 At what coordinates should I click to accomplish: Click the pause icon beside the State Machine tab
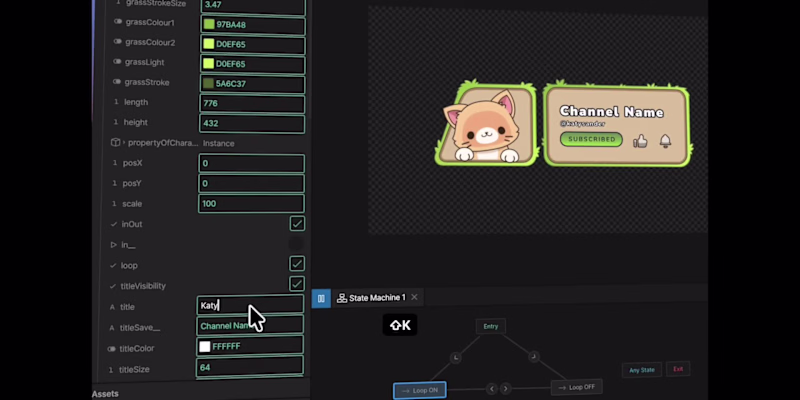point(321,298)
